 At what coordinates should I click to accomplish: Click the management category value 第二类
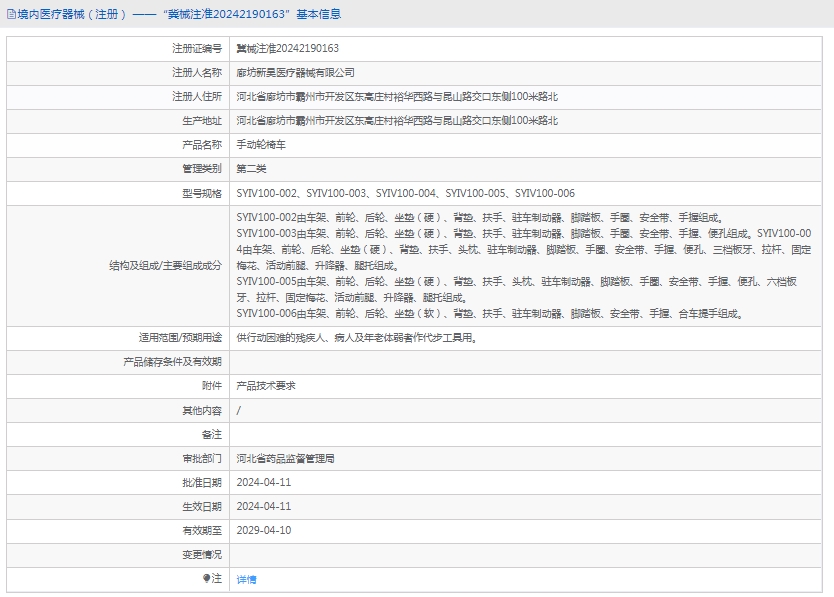pos(251,168)
